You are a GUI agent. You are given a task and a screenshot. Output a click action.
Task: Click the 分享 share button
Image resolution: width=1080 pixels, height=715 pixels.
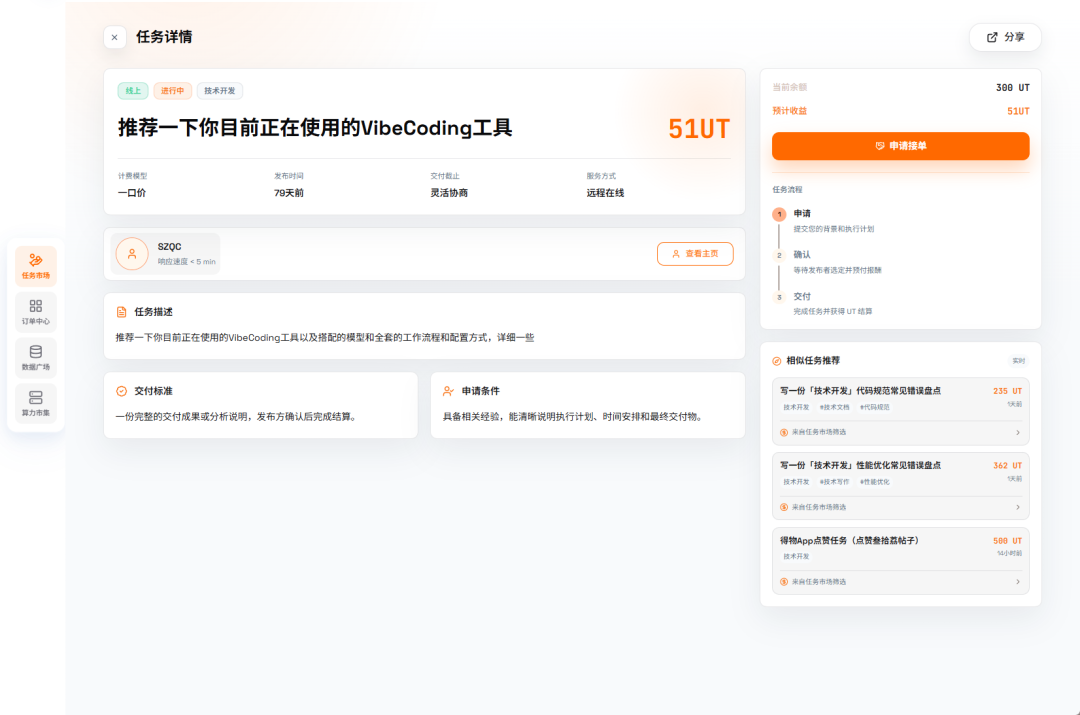(x=1005, y=37)
